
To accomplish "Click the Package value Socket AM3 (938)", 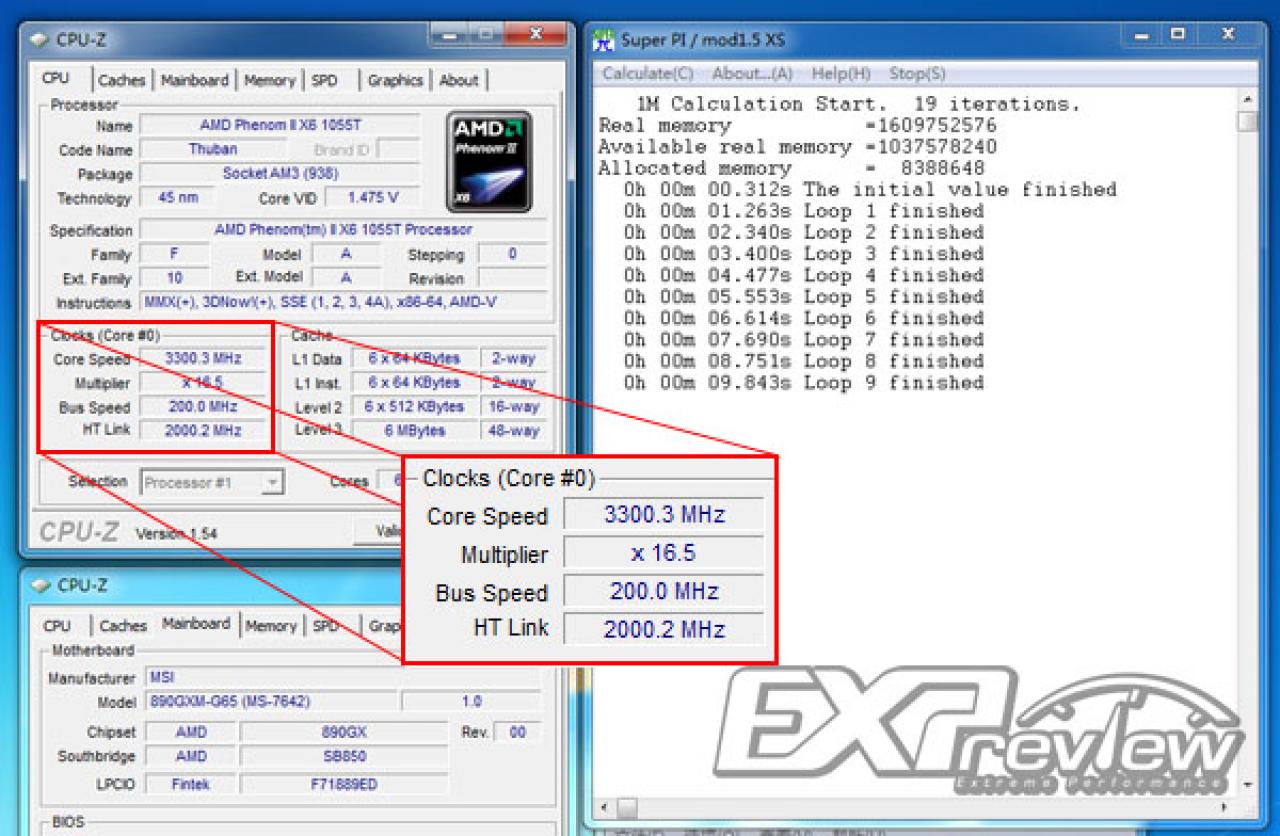I will coord(279,173).
